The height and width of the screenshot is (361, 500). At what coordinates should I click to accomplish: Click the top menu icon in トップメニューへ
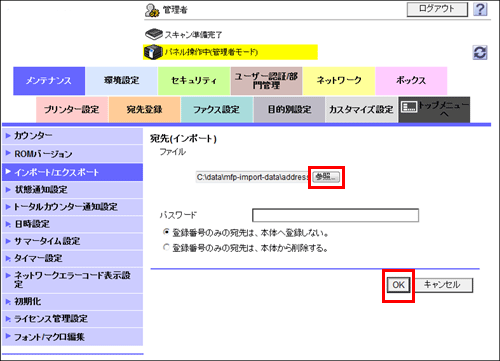click(x=409, y=107)
